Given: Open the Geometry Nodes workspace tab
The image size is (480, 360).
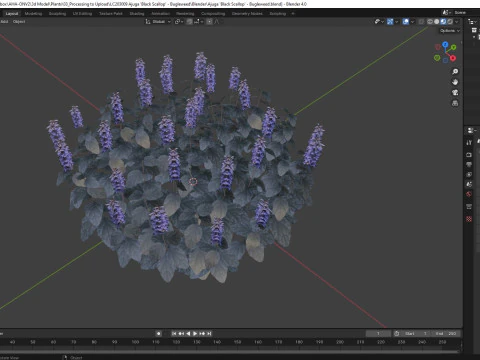Looking at the screenshot, I should (247, 14).
